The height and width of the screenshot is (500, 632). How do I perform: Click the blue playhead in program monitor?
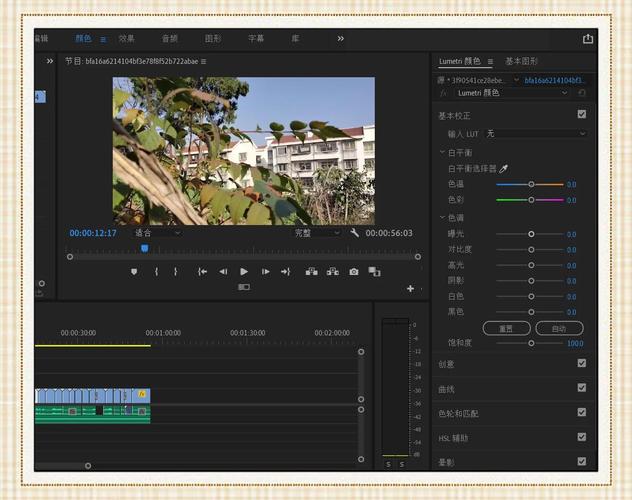coord(145,248)
